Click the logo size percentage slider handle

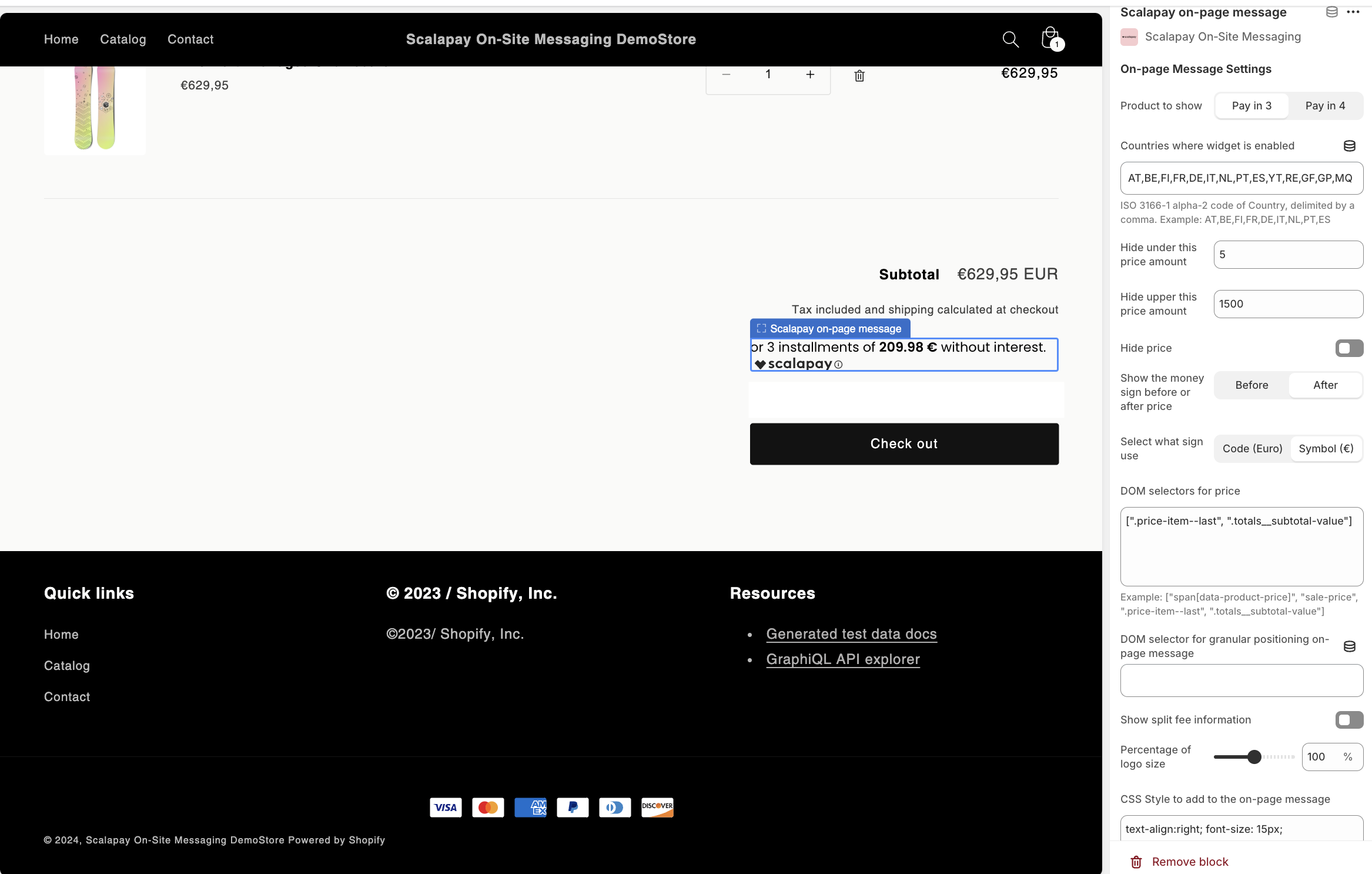[x=1254, y=757]
